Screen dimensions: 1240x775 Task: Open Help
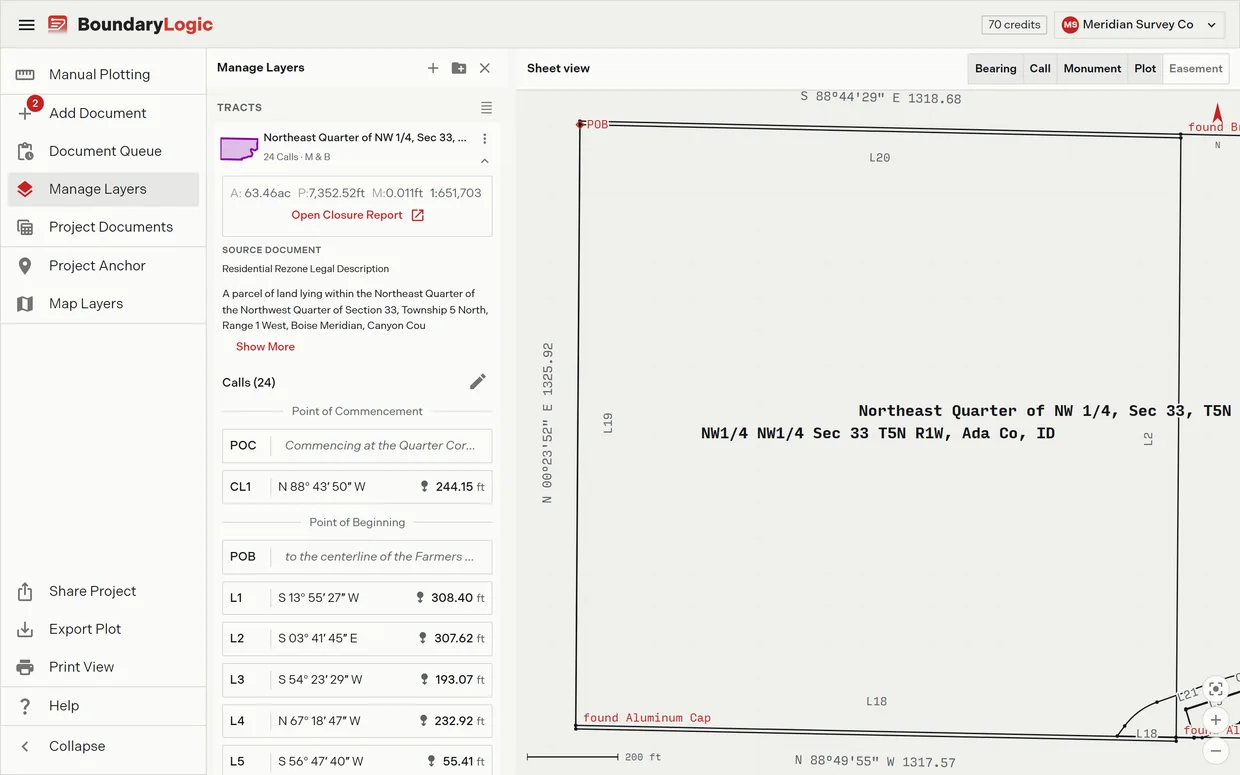tap(103, 705)
